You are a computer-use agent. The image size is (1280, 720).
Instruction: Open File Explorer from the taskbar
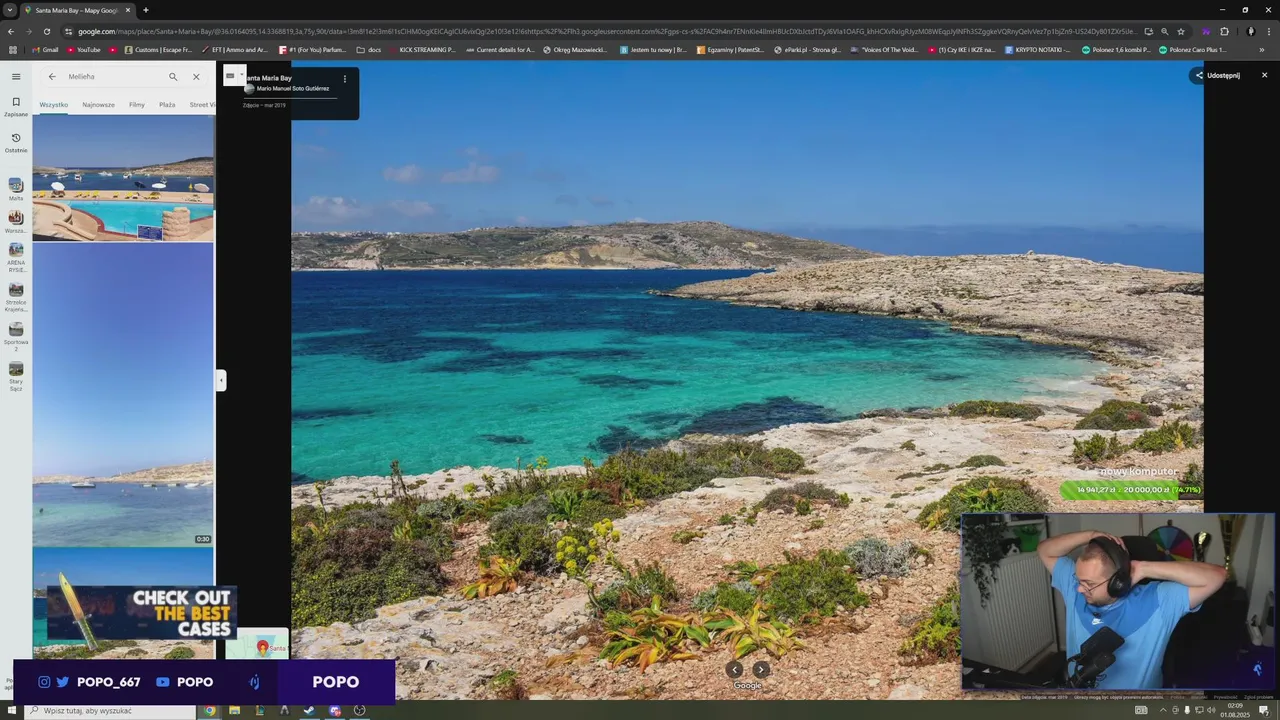coord(235,710)
